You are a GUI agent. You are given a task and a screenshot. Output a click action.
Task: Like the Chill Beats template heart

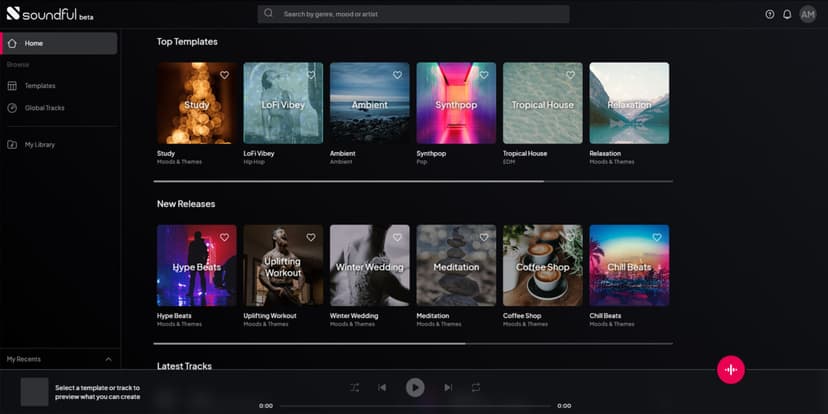(657, 238)
